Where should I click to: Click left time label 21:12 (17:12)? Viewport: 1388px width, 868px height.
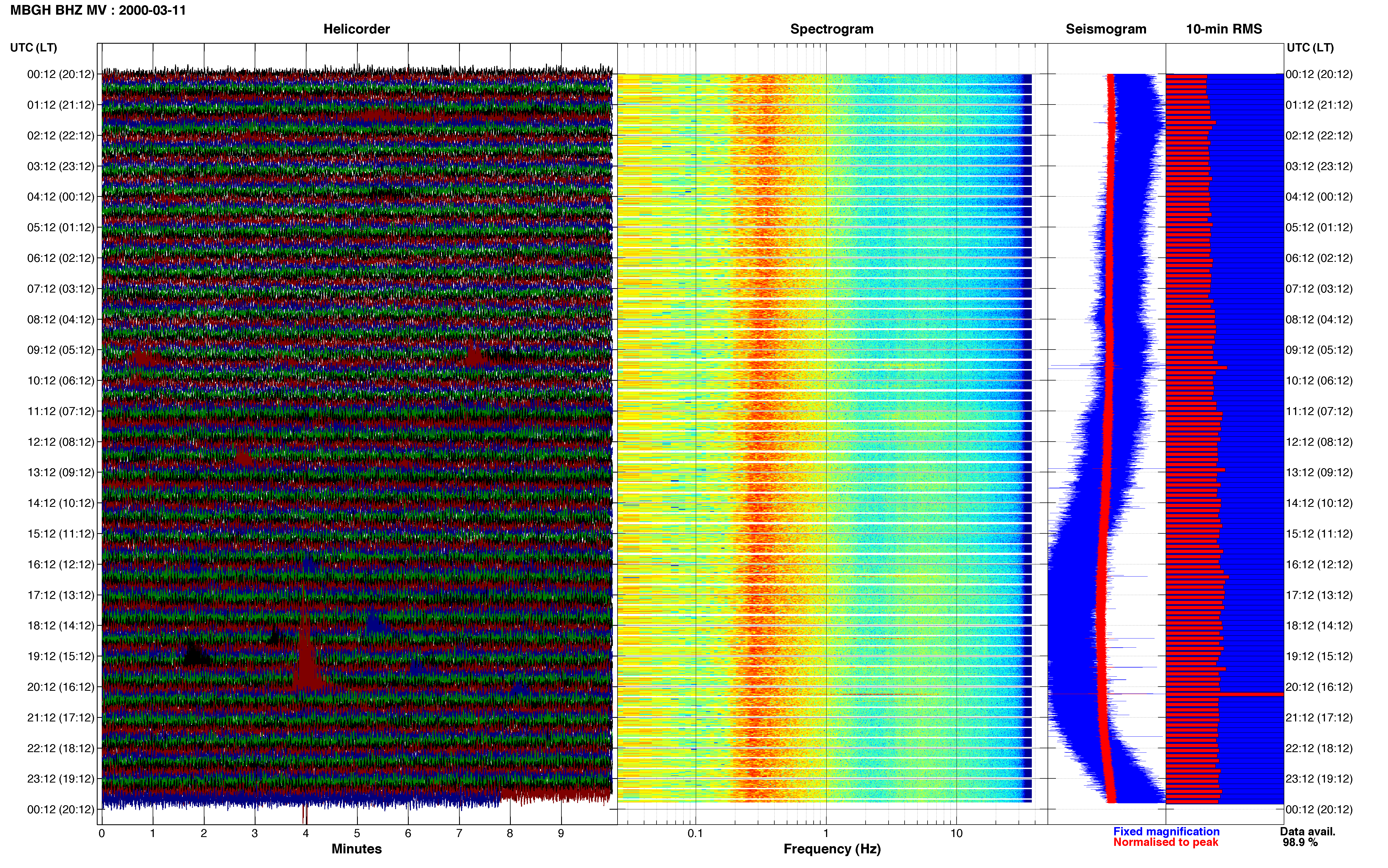[61, 718]
